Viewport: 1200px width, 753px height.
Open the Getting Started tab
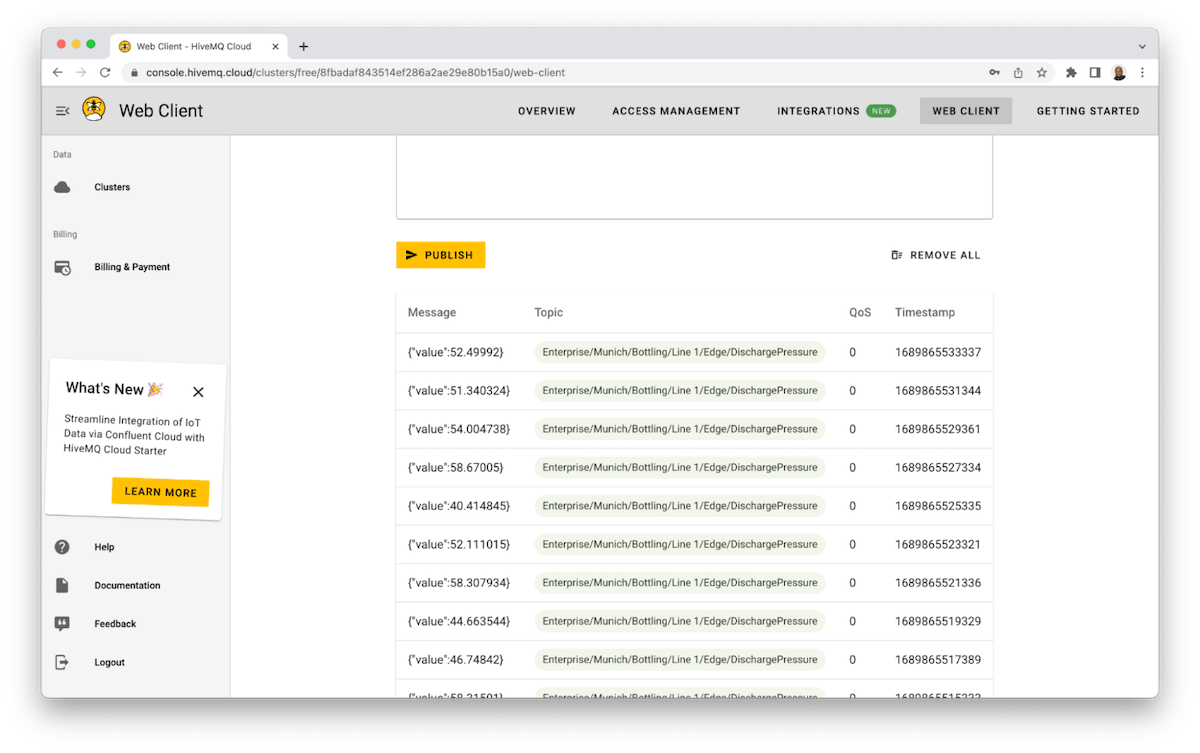[x=1088, y=111]
